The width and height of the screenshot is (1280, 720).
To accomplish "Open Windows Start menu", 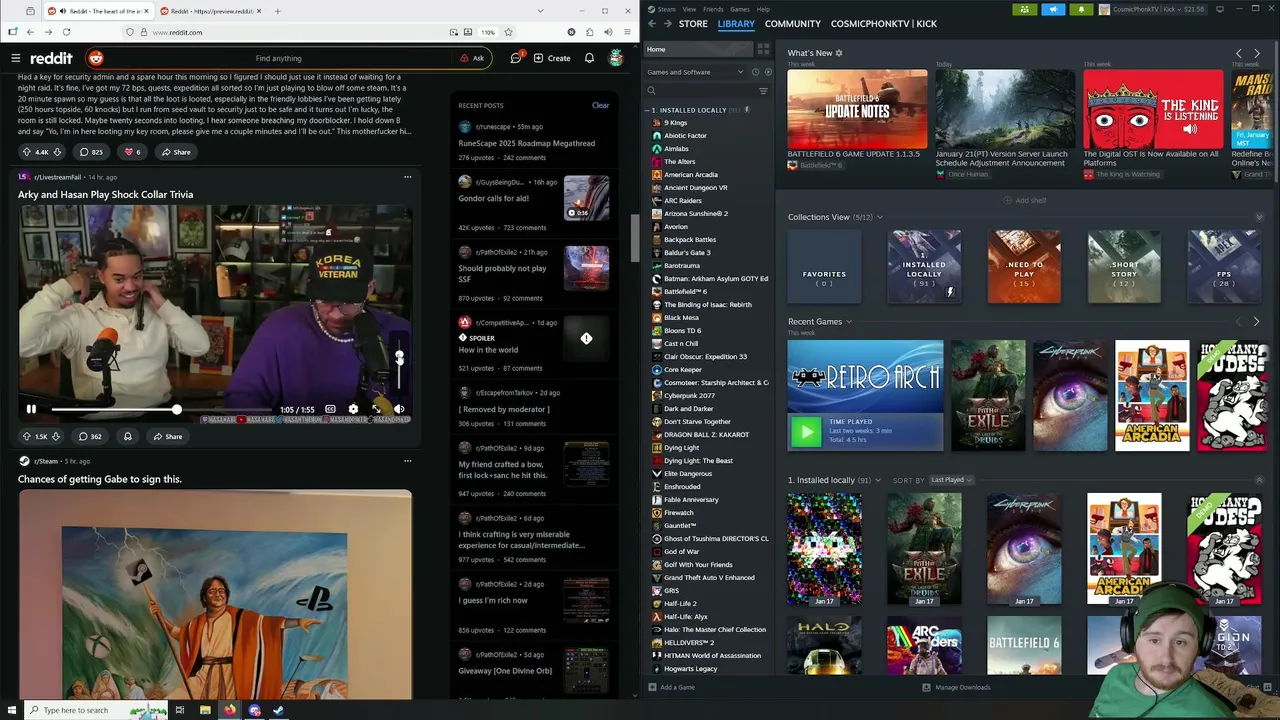I will coord(12,710).
